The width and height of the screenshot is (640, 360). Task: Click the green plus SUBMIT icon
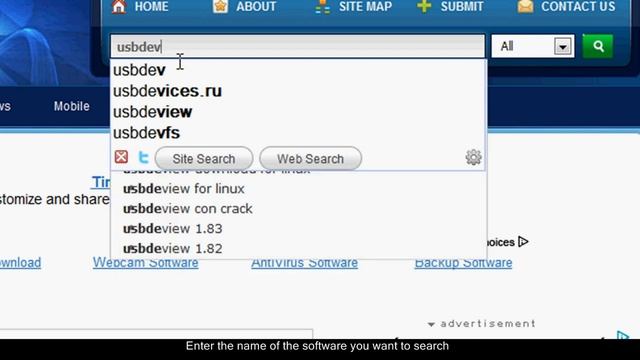(424, 6)
